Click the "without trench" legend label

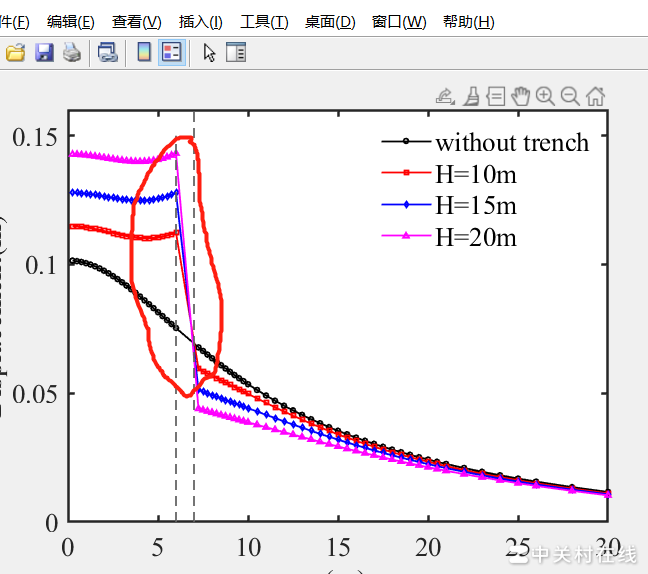click(512, 142)
